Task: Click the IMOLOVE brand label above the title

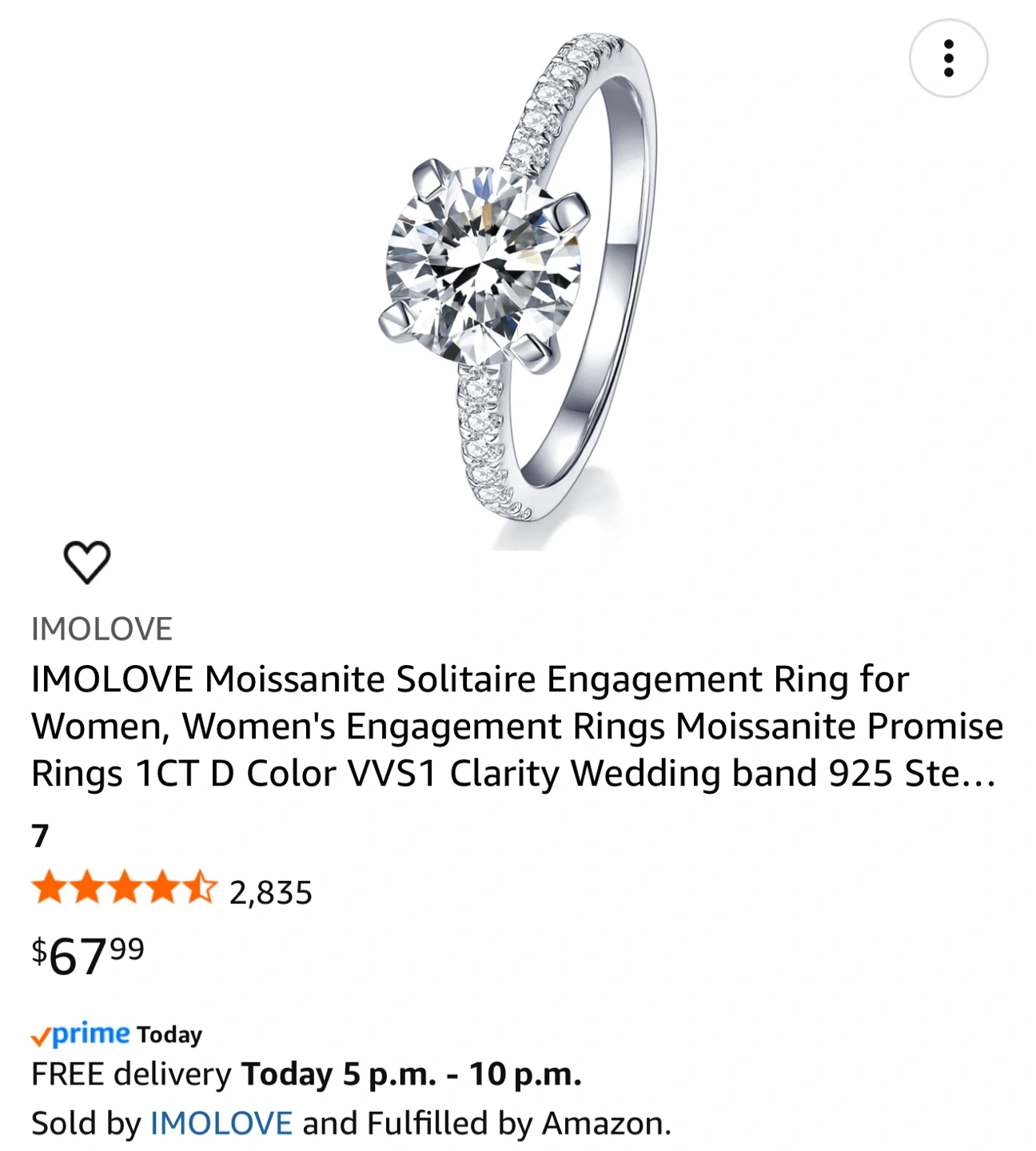Action: (x=102, y=629)
